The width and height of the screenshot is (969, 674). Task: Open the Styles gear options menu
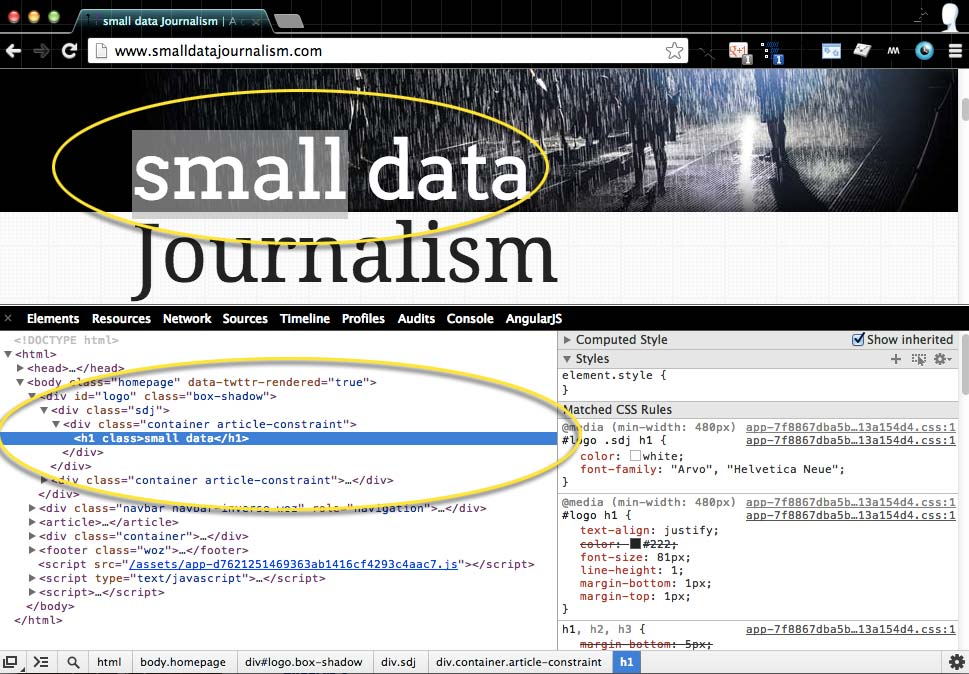click(x=942, y=359)
